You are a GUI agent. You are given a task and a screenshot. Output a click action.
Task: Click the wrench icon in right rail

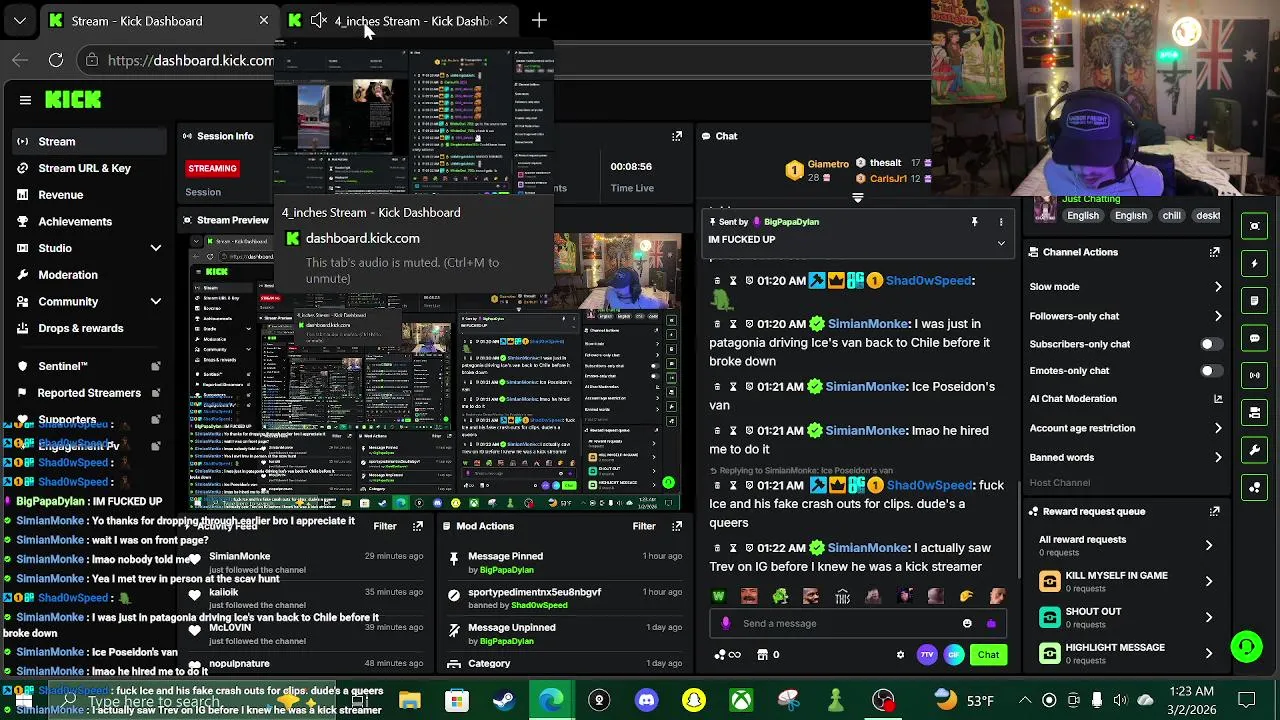(x=1254, y=451)
